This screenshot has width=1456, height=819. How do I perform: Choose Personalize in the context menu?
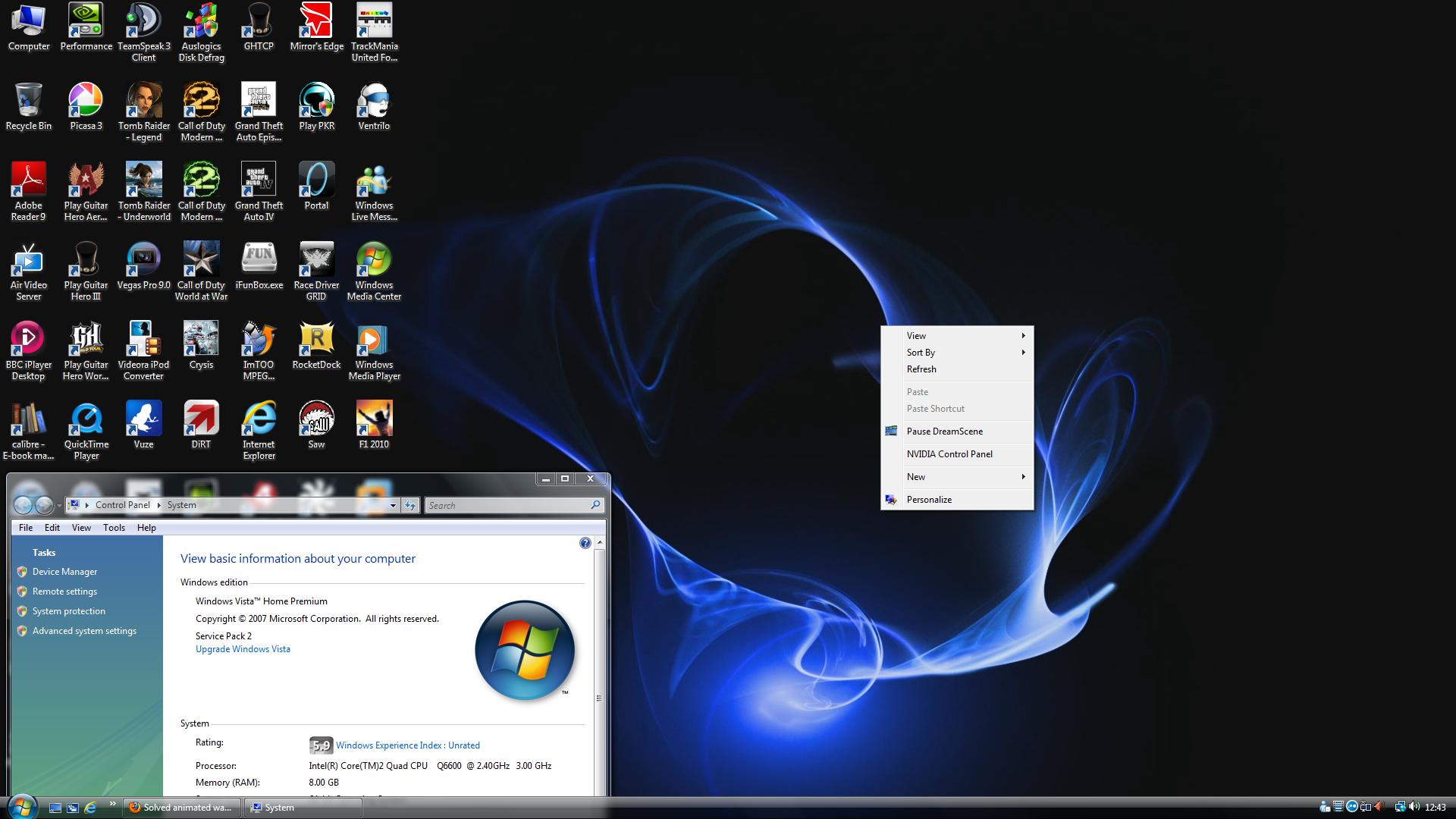tap(929, 500)
